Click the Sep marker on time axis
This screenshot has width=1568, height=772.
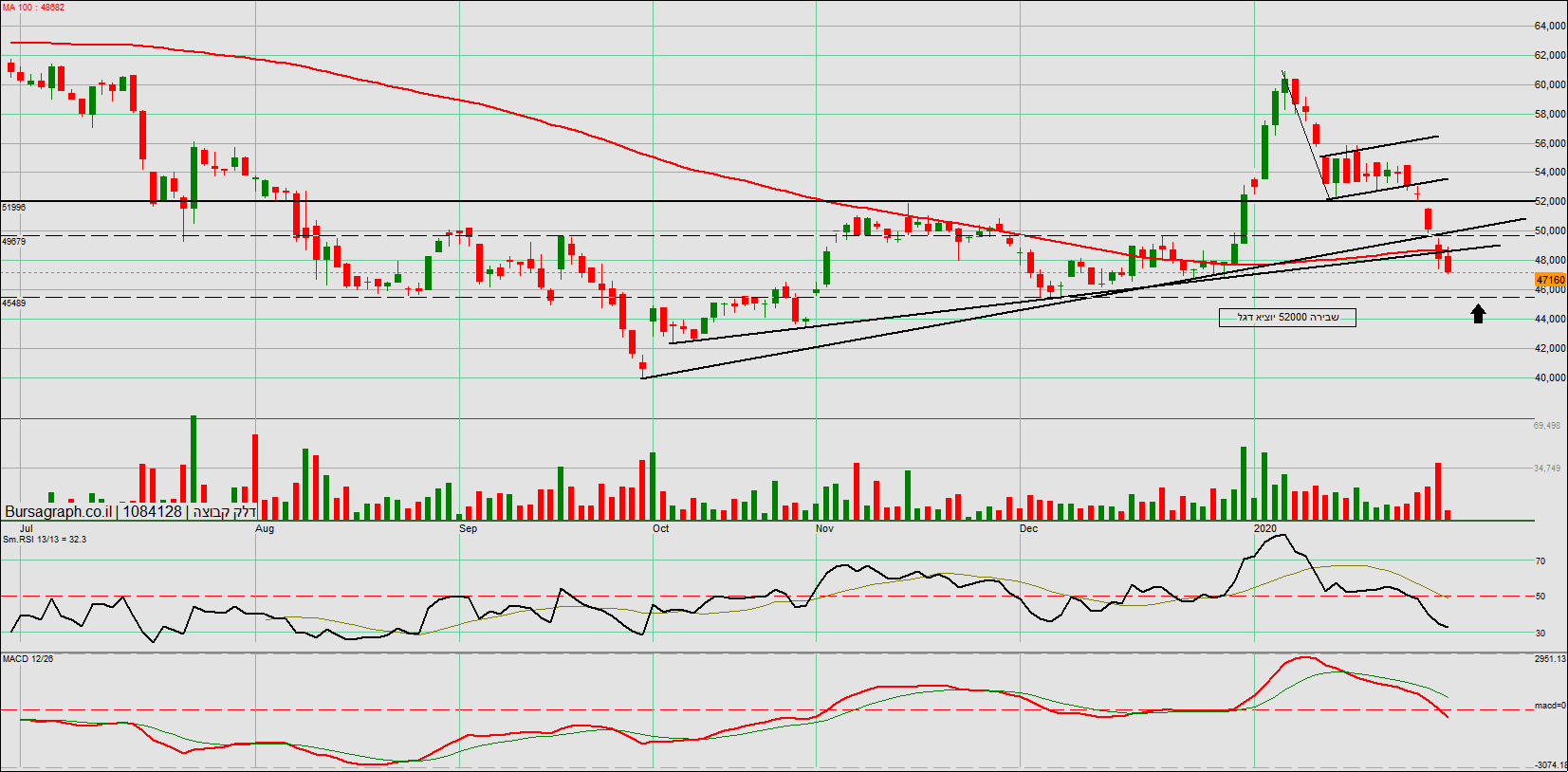tap(468, 528)
